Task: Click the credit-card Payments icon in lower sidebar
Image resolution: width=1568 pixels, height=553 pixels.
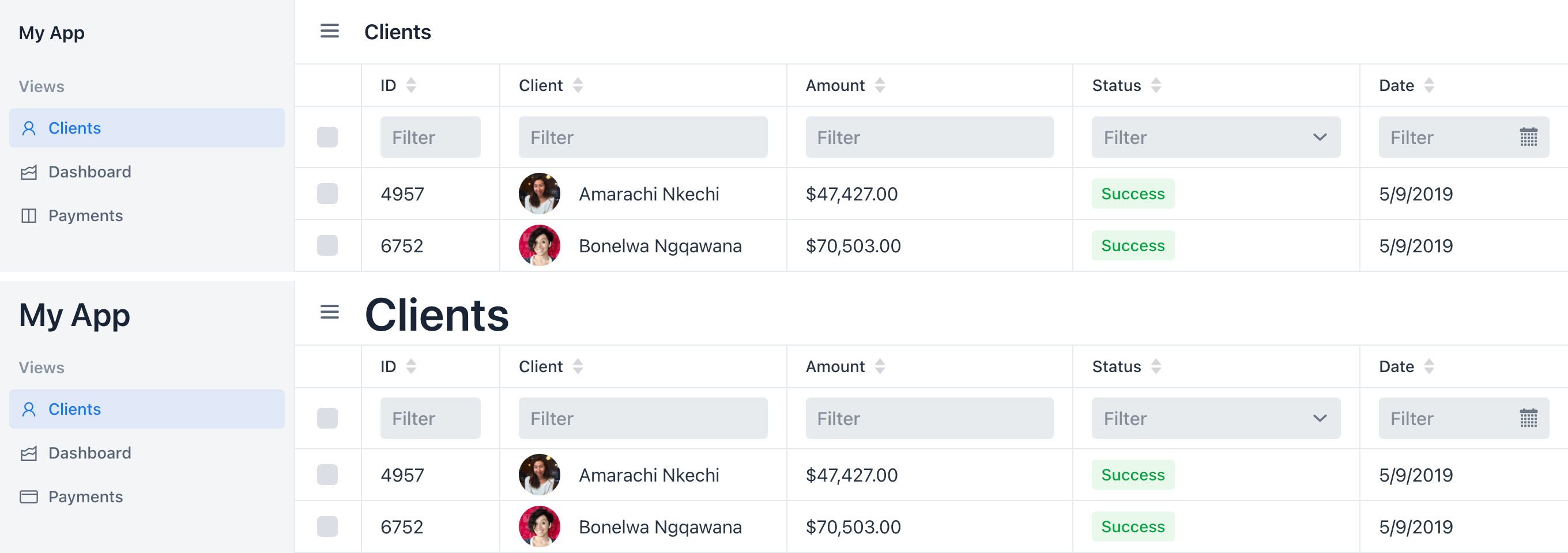Action: click(29, 497)
